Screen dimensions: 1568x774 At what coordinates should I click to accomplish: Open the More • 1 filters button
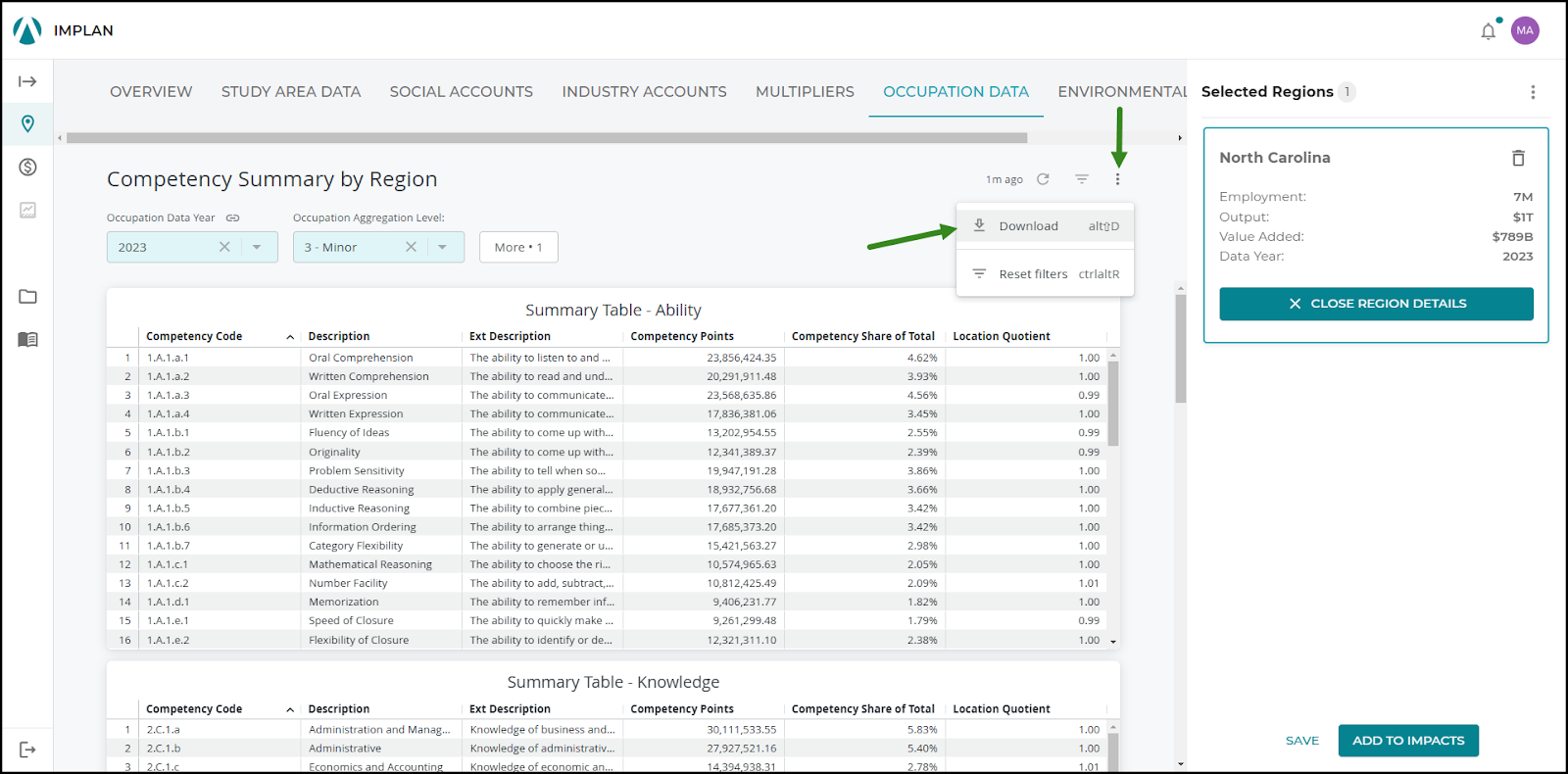point(518,247)
